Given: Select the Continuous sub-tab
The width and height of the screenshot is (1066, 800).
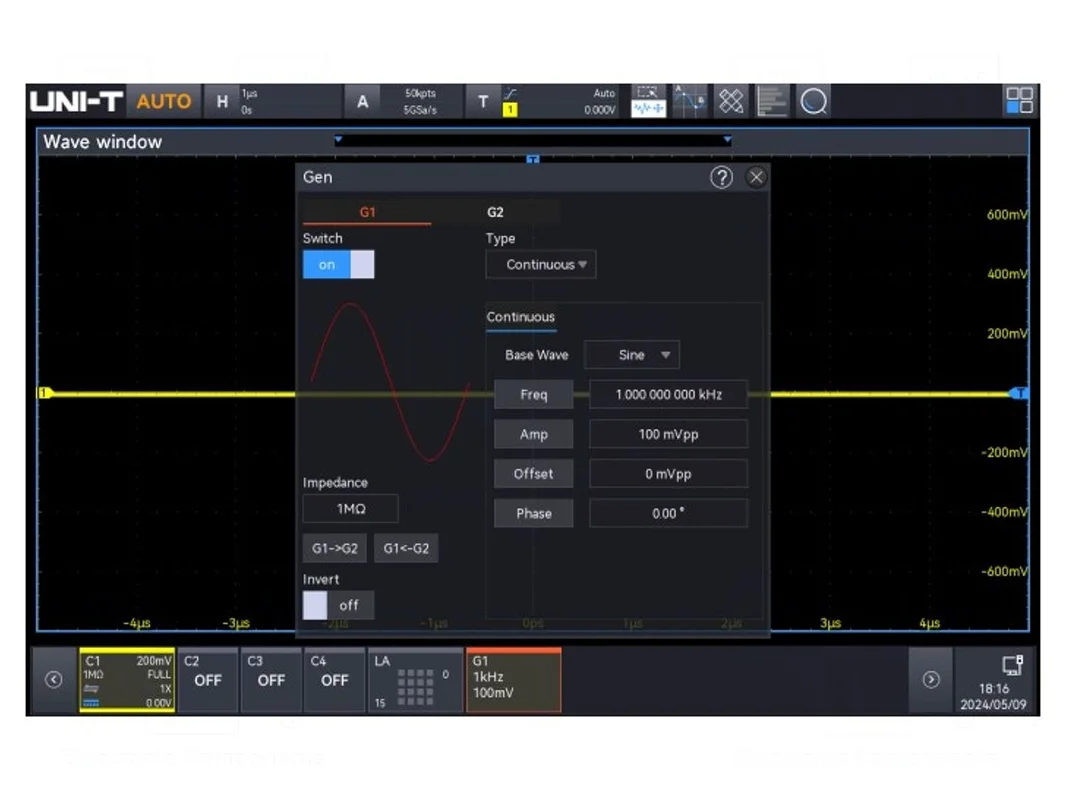Looking at the screenshot, I should click(521, 317).
